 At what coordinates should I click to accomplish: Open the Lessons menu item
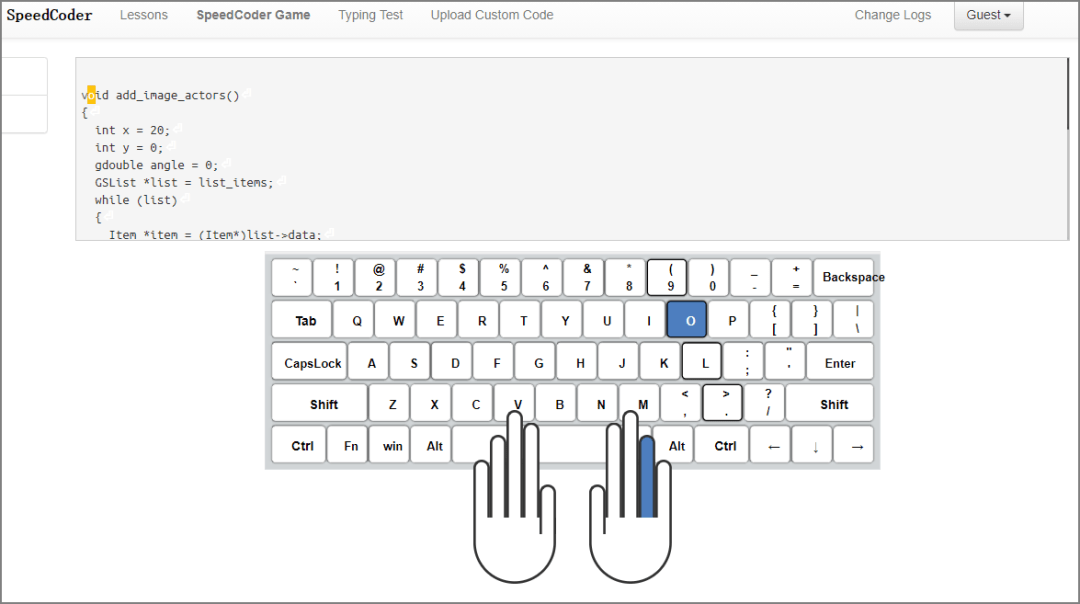point(144,15)
